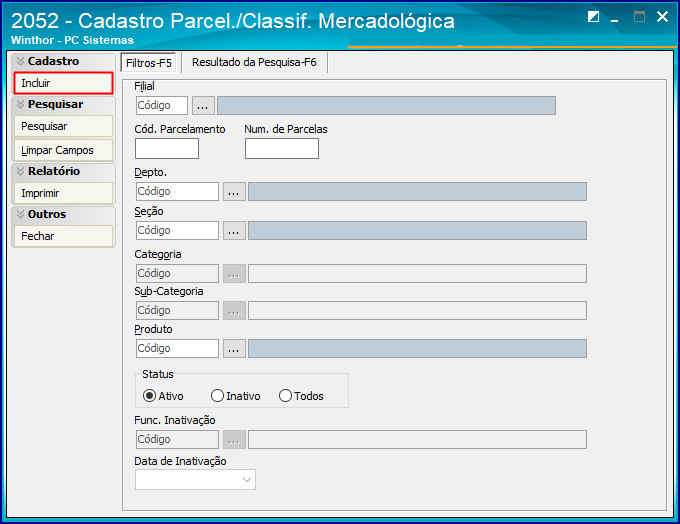Click the Categoria Código field
This screenshot has width=680, height=524.
click(177, 274)
